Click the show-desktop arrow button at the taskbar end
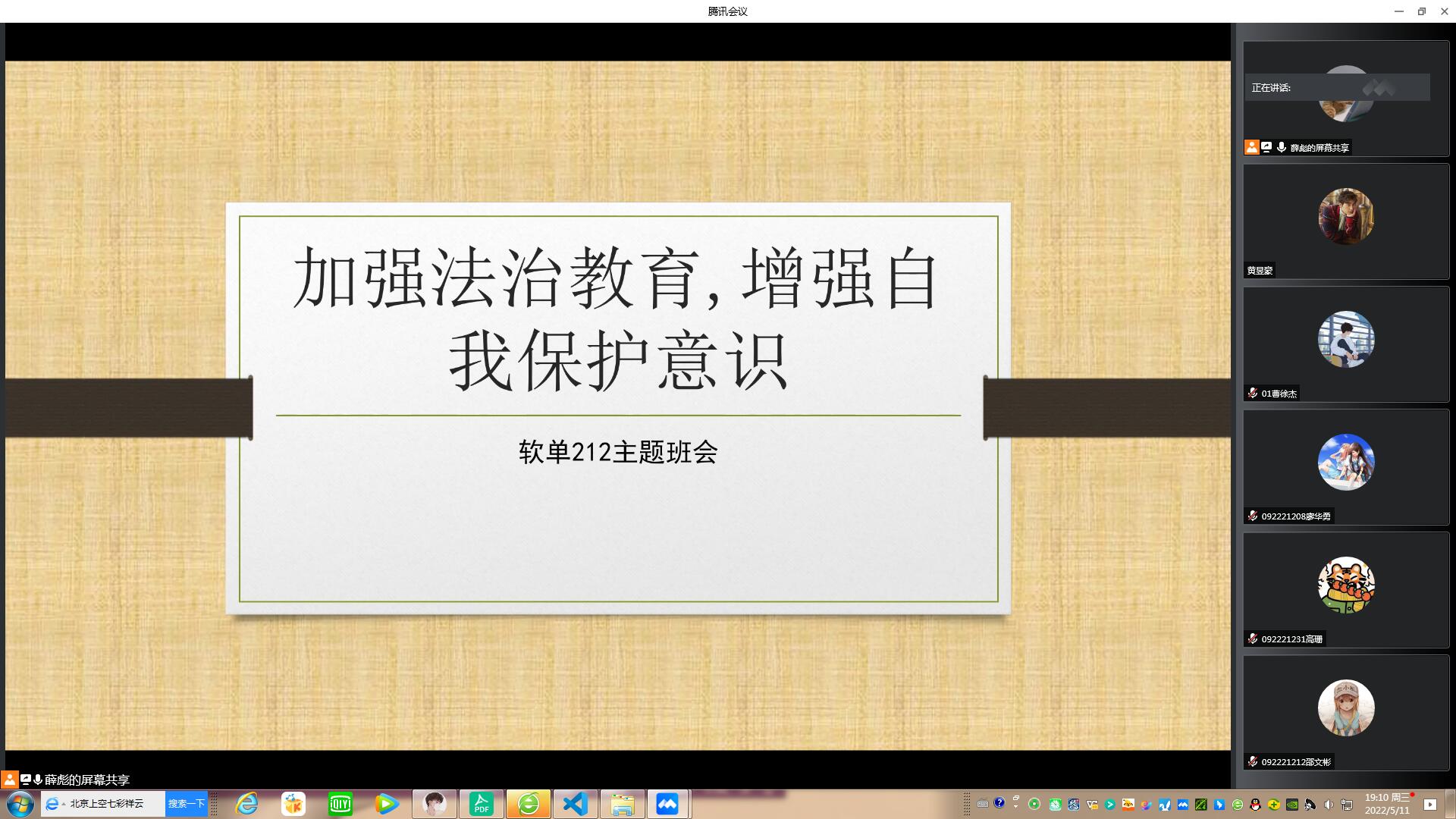The image size is (1456, 819). click(1430, 805)
